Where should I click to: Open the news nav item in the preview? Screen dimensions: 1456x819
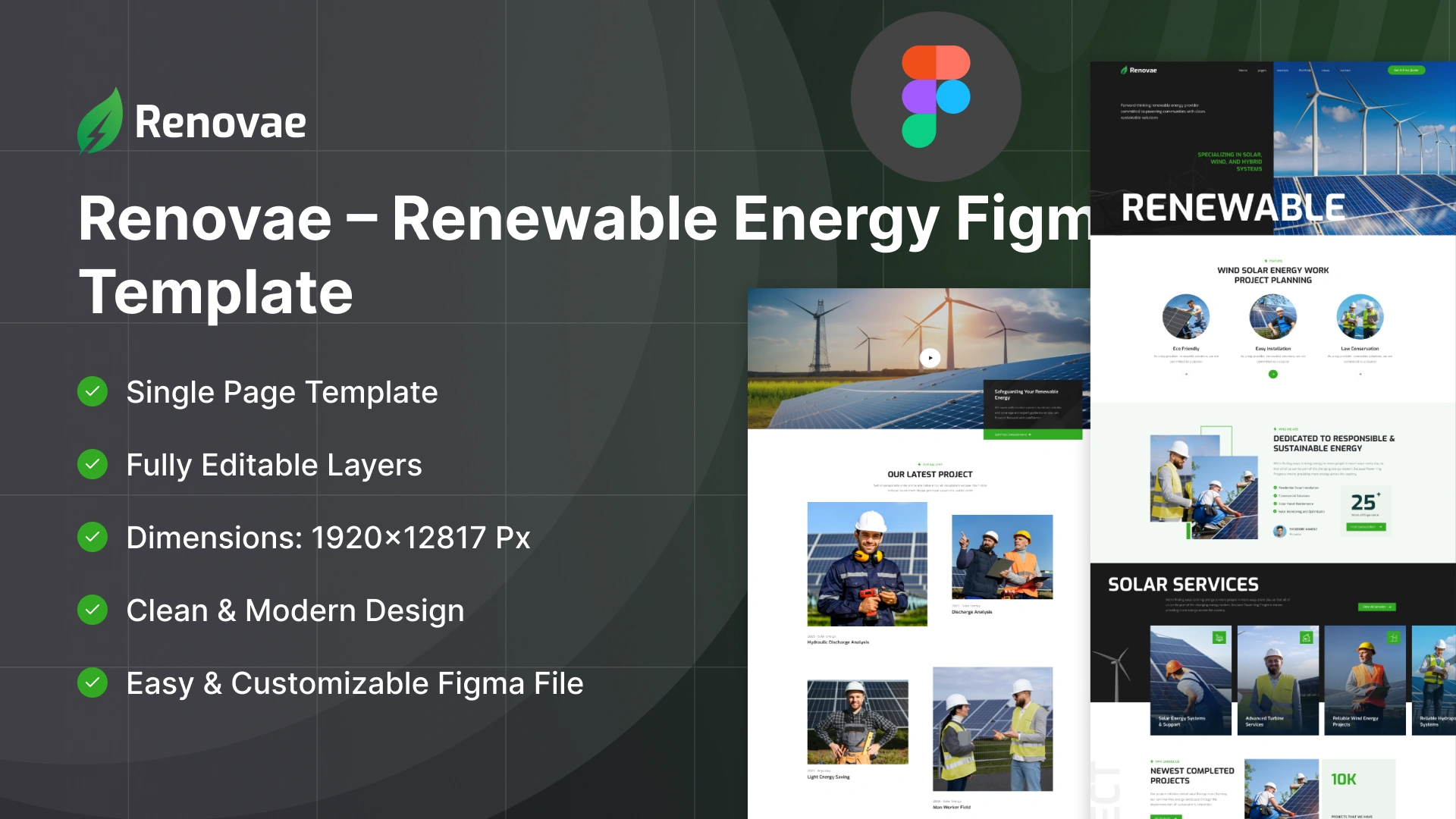[x=1326, y=71]
